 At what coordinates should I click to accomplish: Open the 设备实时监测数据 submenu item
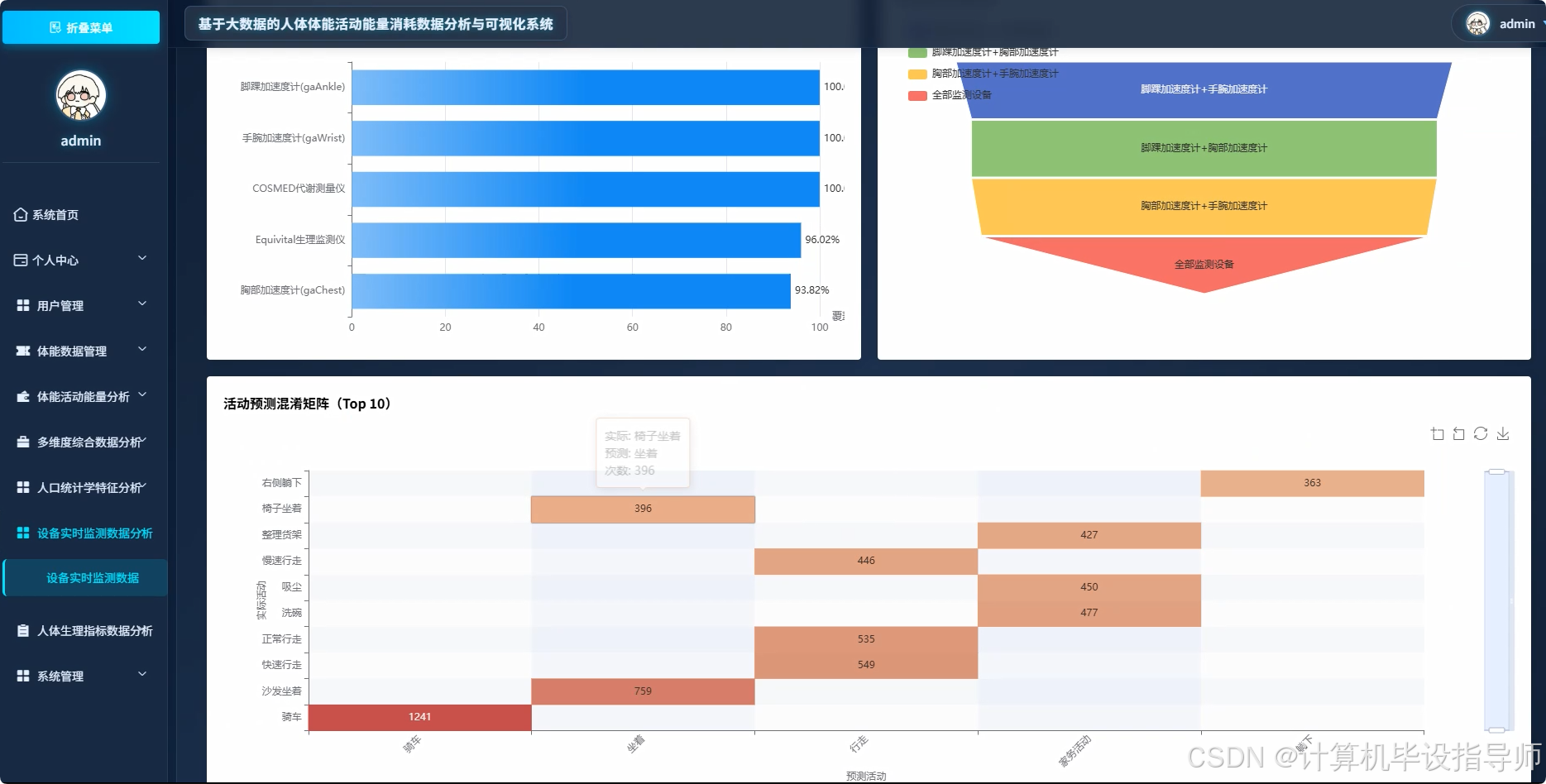click(85, 577)
